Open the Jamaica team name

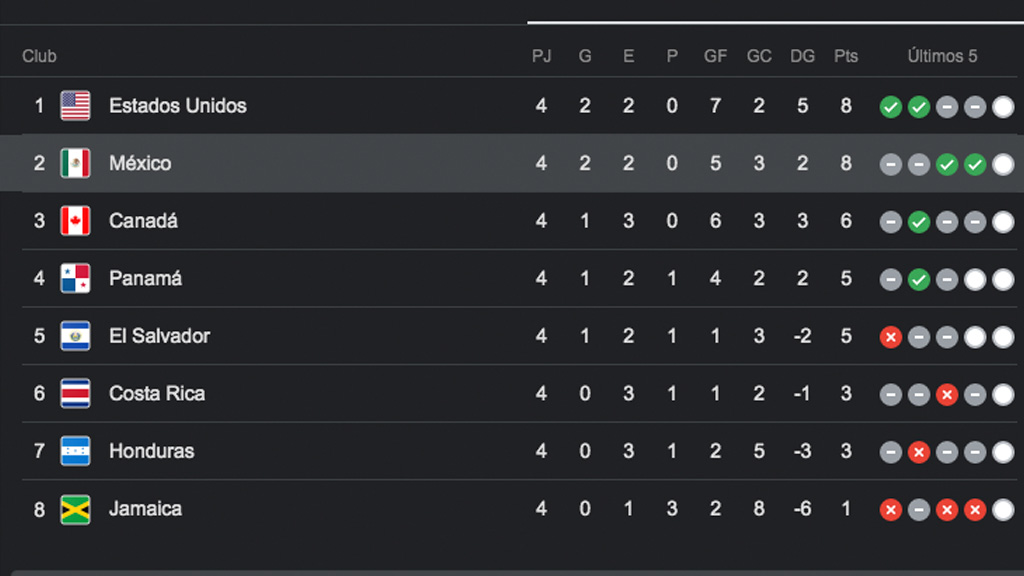(145, 509)
